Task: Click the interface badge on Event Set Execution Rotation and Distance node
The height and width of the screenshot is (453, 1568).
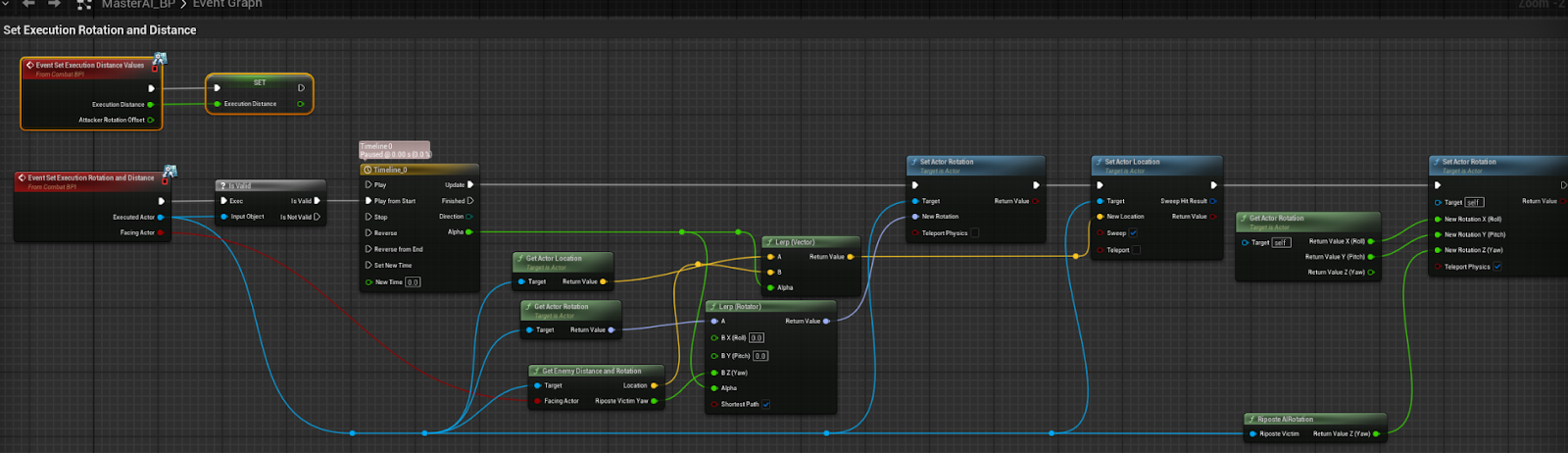Action: (170, 172)
